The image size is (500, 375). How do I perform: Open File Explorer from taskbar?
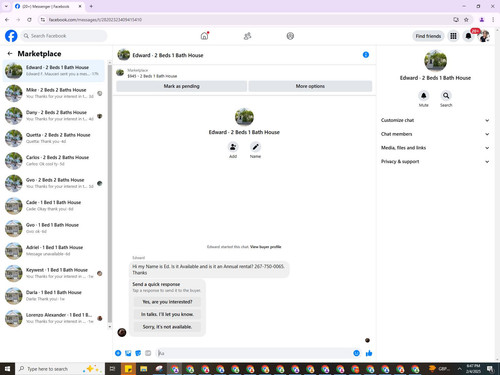pyautogui.click(x=144, y=369)
